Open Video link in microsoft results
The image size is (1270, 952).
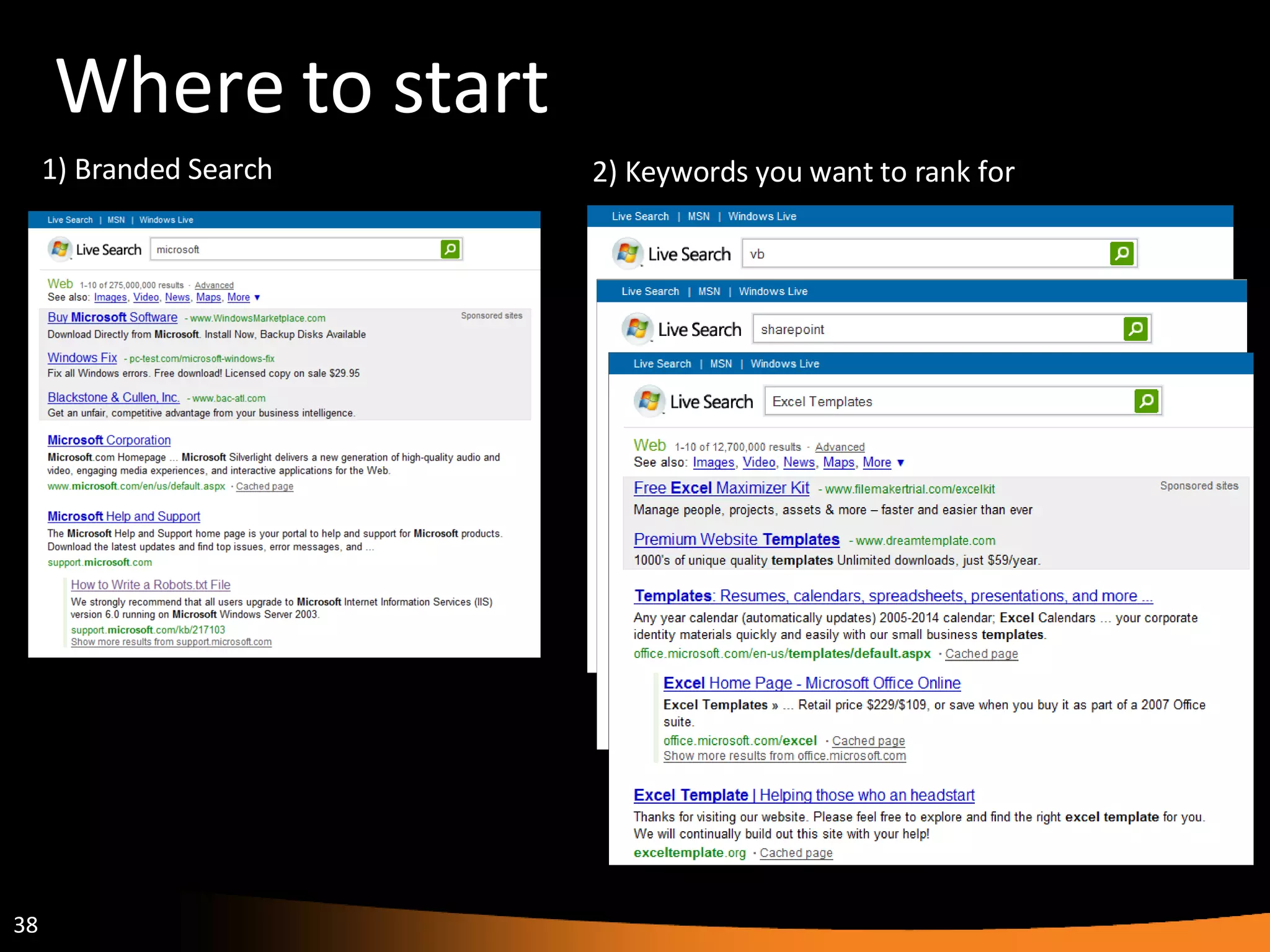click(x=146, y=297)
